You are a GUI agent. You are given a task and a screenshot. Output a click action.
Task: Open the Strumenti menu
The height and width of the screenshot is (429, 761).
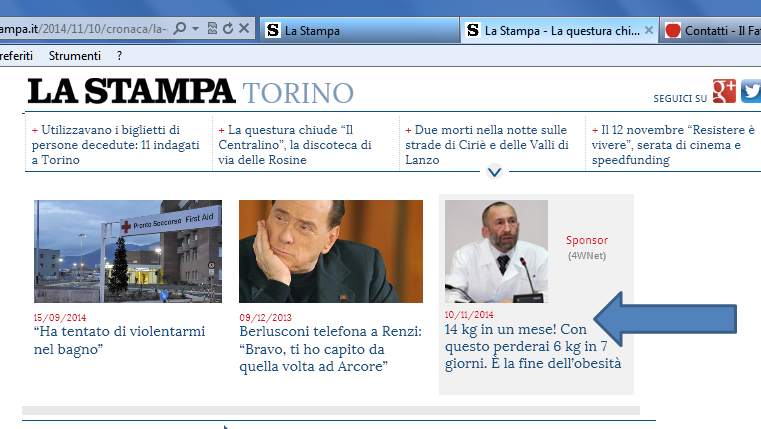coord(75,56)
